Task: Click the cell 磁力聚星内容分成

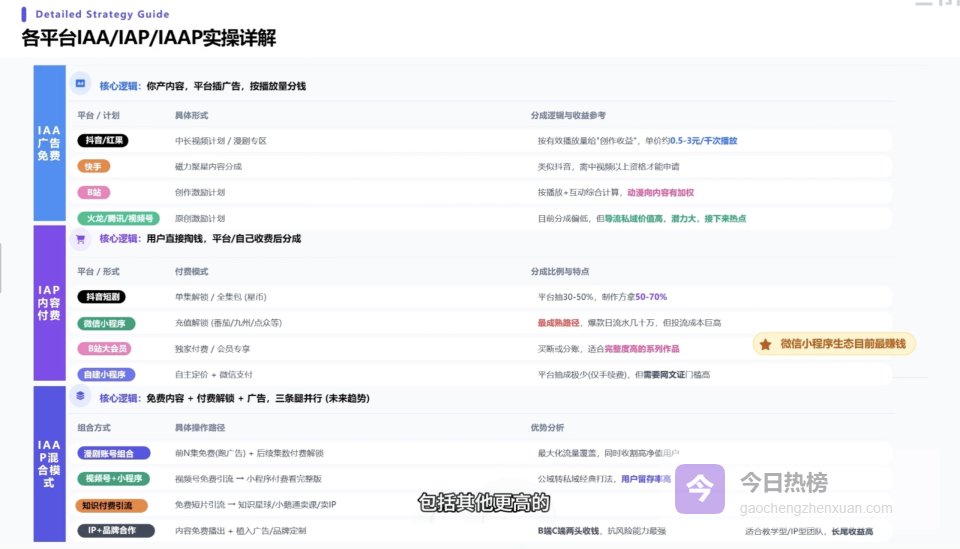Action: [208, 166]
